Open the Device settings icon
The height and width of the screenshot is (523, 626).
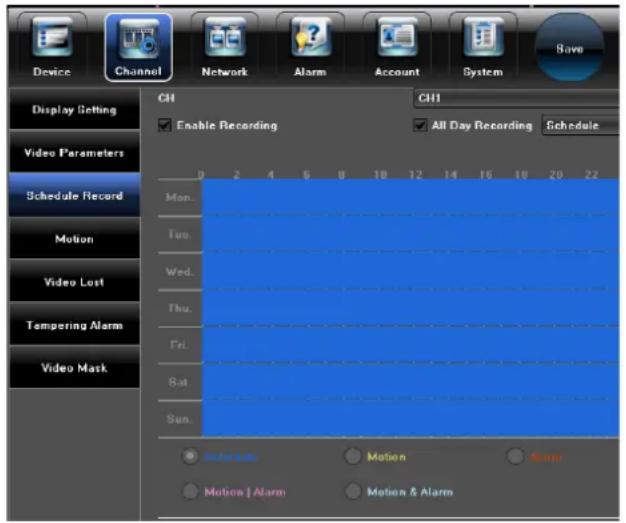(52, 47)
